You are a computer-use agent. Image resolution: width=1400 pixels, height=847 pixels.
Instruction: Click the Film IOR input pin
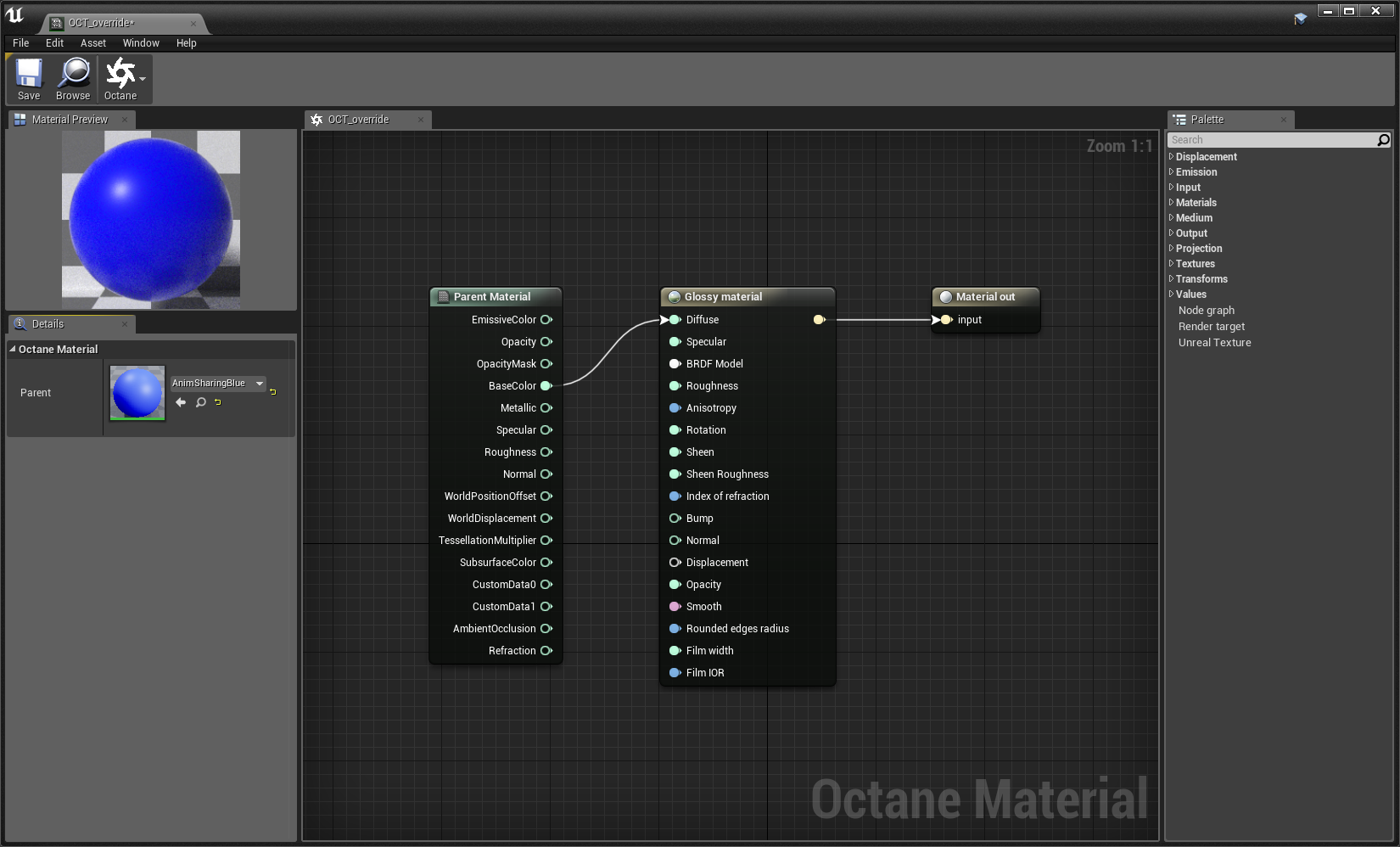(x=675, y=673)
